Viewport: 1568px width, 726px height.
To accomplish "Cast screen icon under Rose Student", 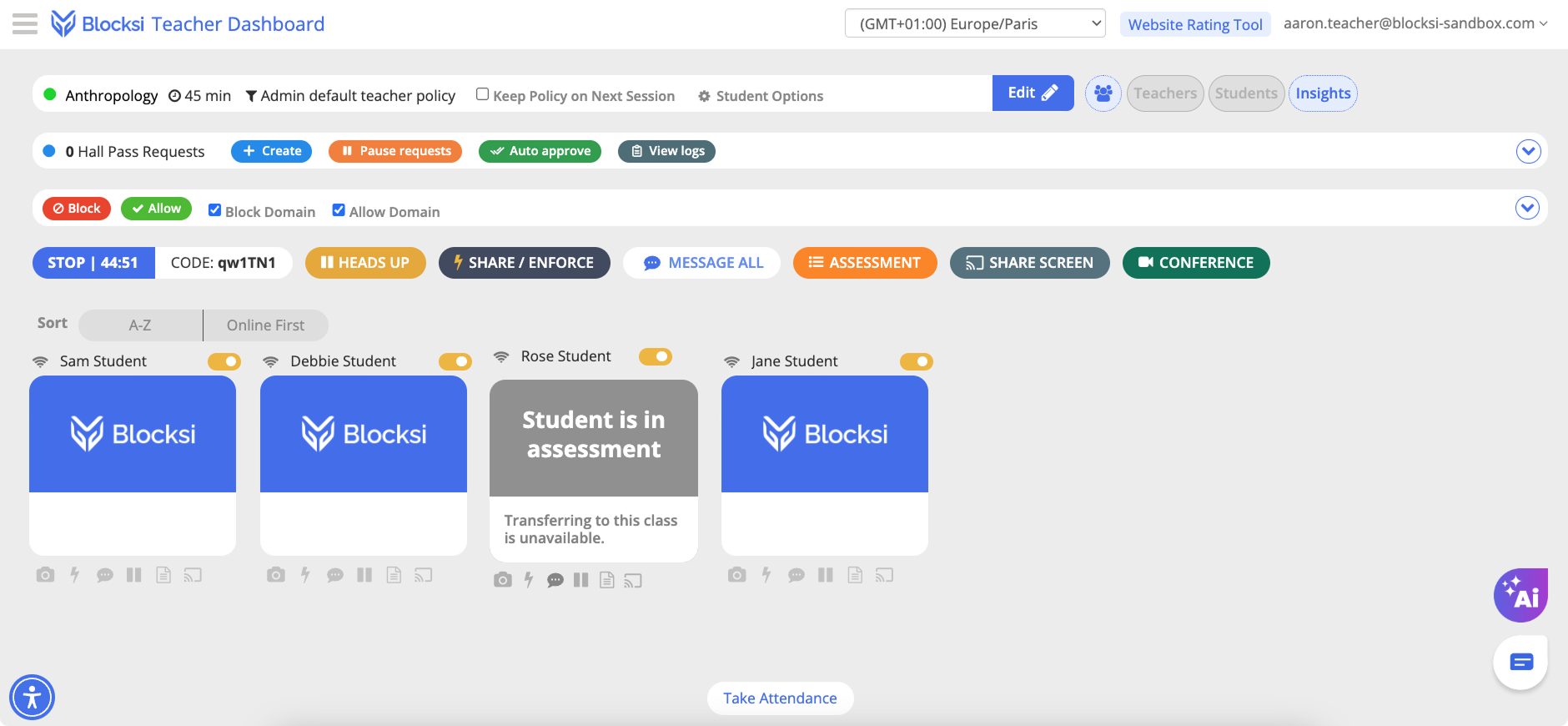I will click(x=633, y=580).
